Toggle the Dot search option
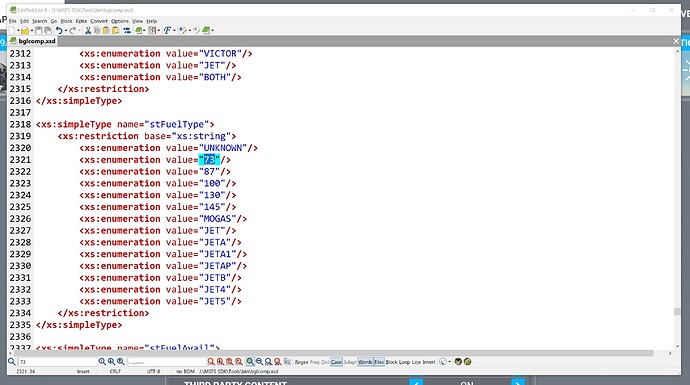Viewport: 690px width, 385px height. [x=325, y=362]
